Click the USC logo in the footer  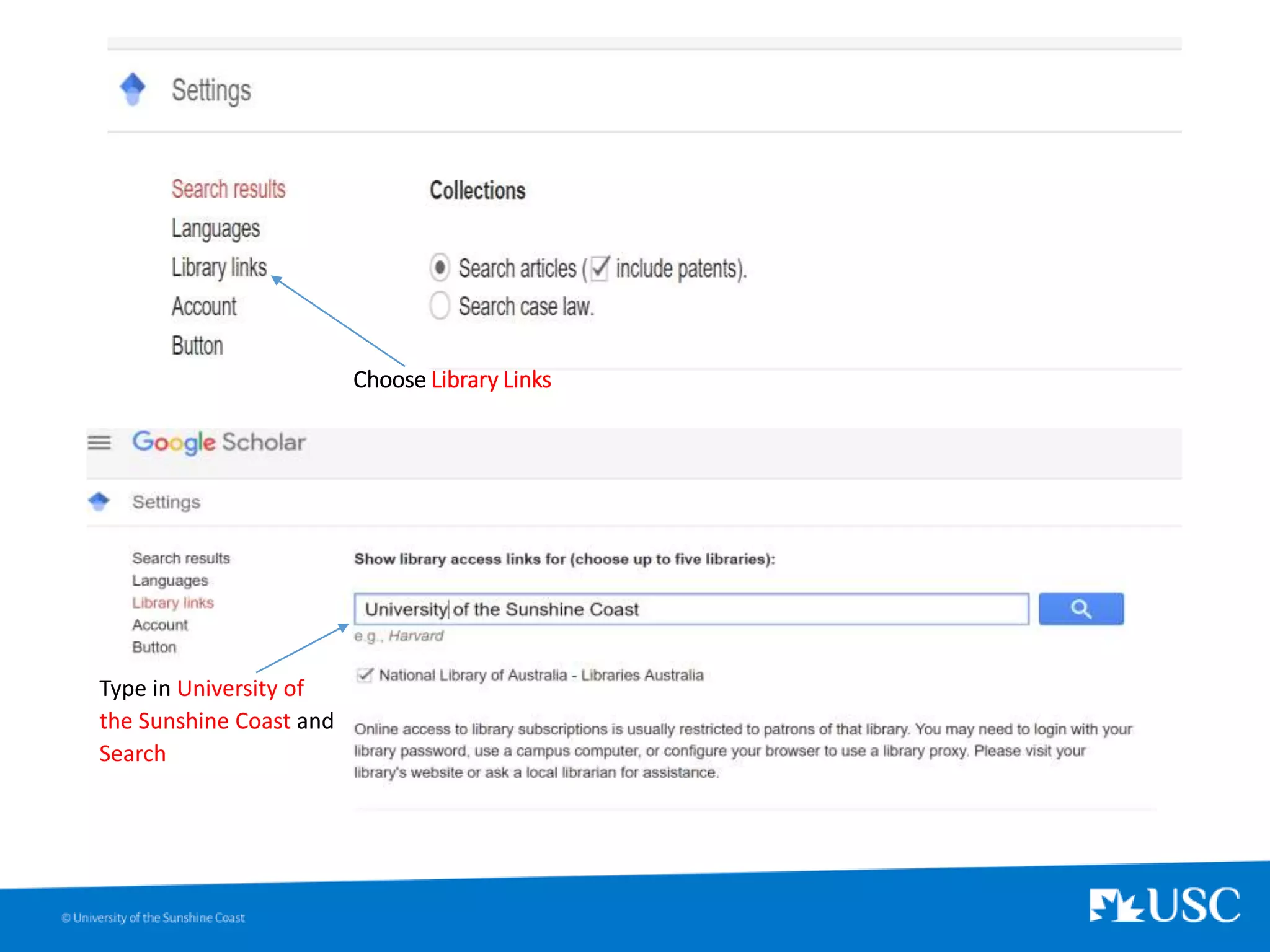pyautogui.click(x=1165, y=905)
